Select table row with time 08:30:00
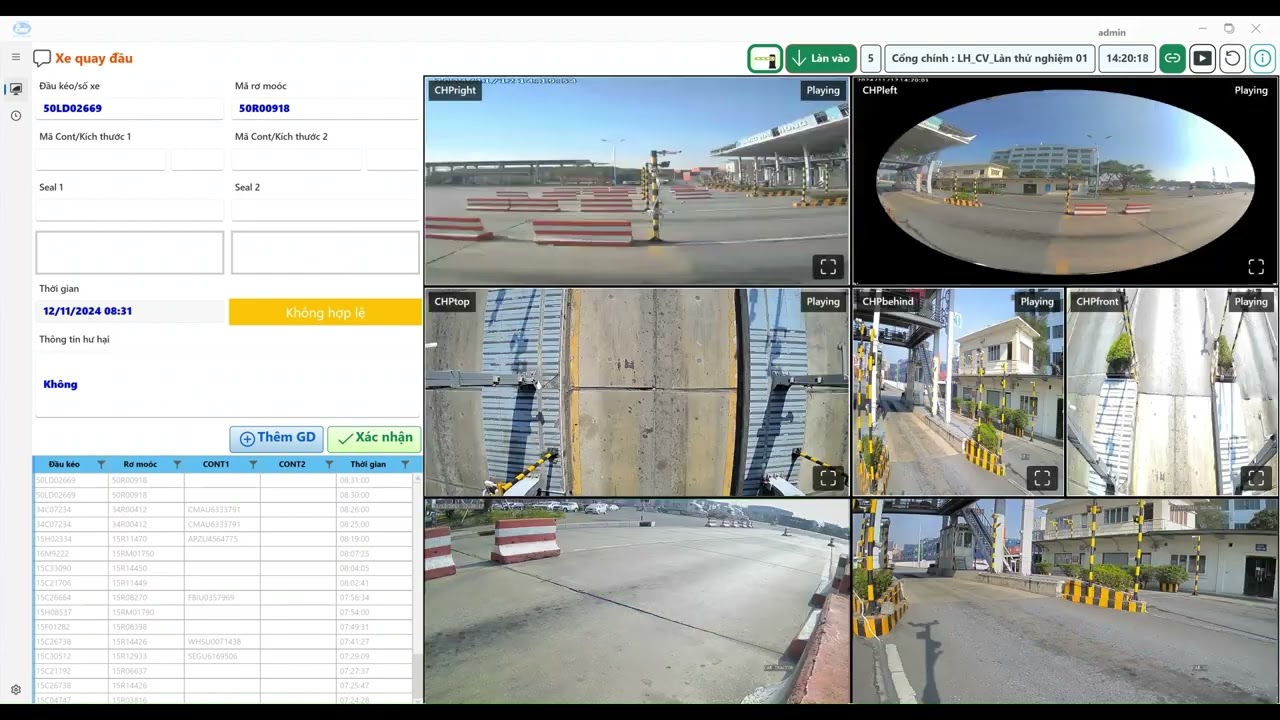 click(x=222, y=495)
